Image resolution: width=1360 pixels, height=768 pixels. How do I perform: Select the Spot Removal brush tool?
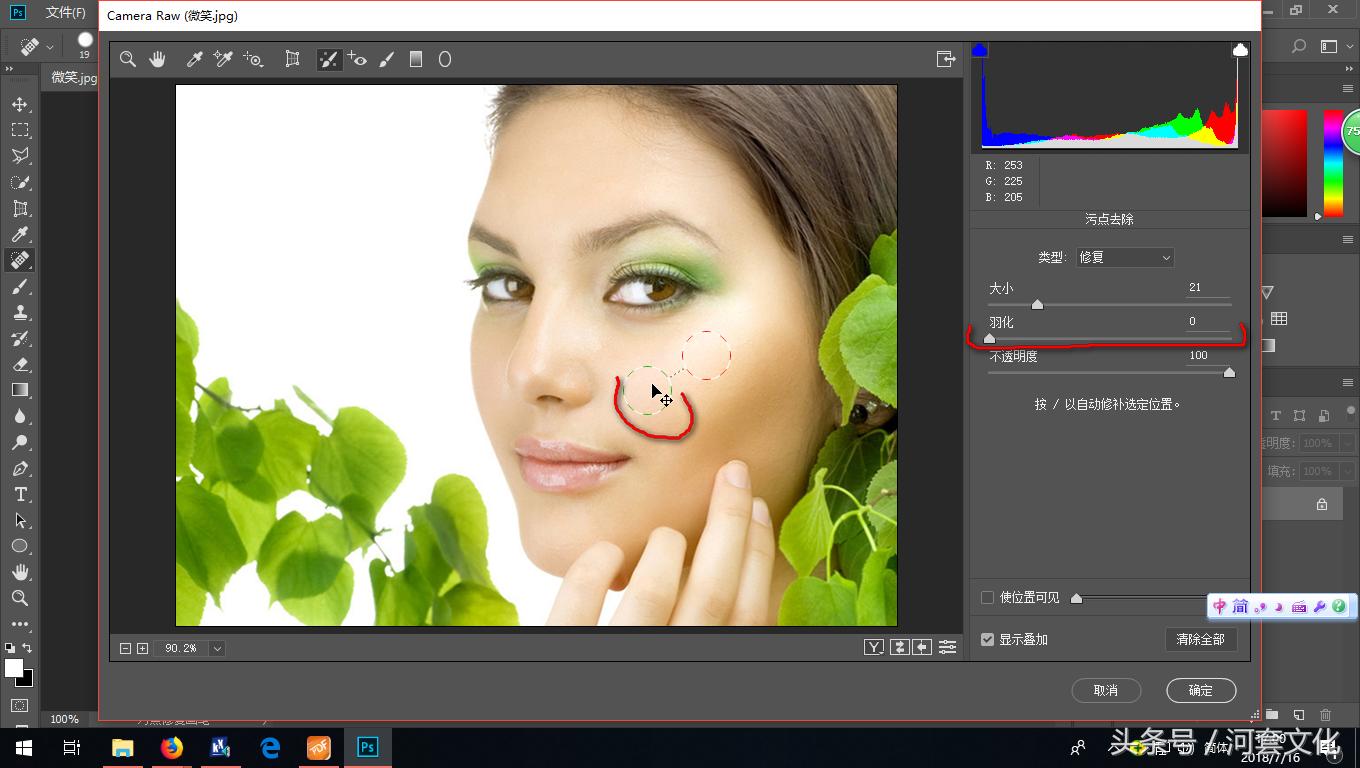coord(328,59)
